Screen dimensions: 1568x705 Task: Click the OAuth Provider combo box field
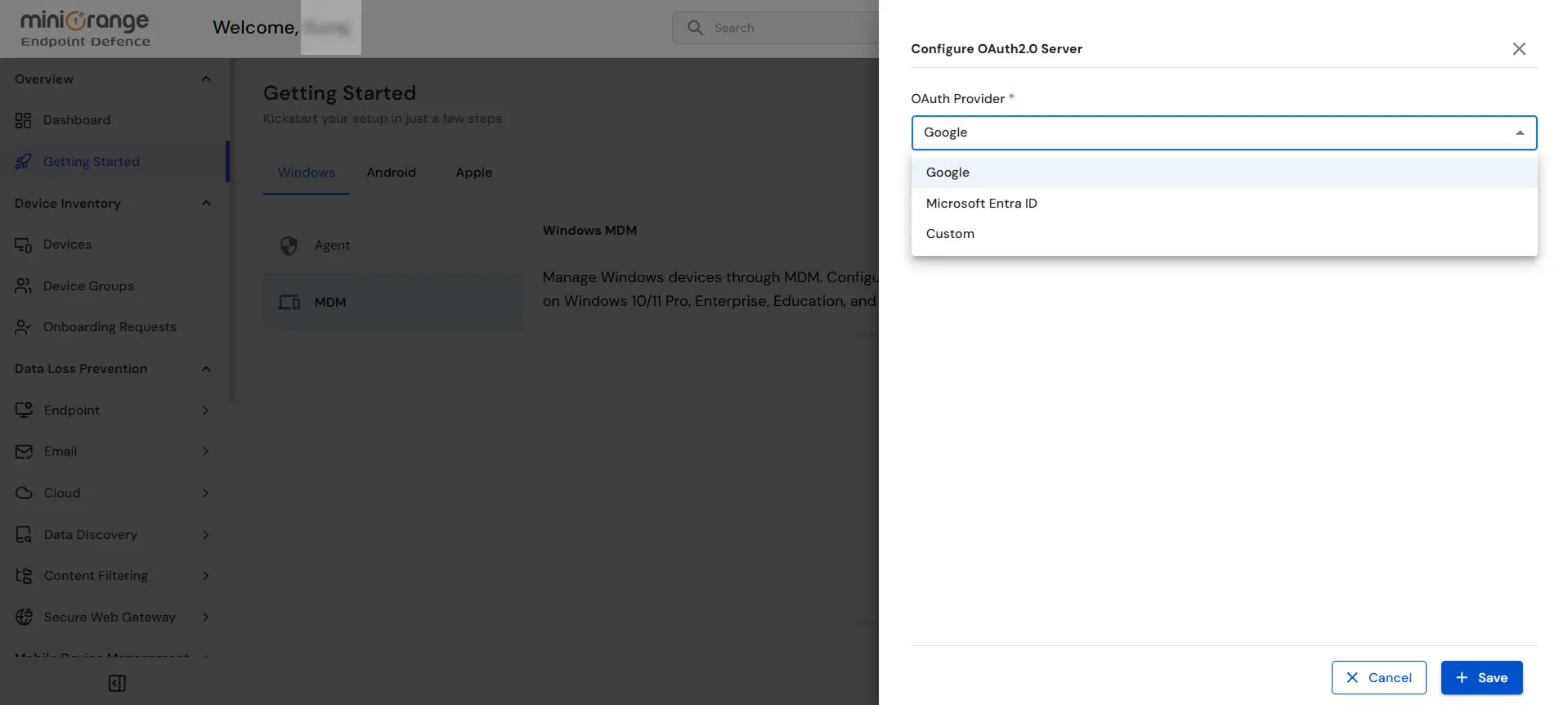coord(1224,132)
